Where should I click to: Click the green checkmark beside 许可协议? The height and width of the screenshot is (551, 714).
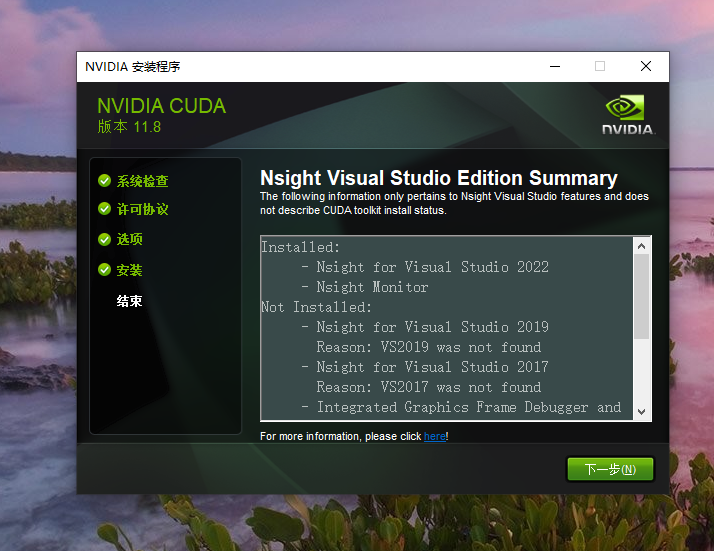pyautogui.click(x=104, y=209)
